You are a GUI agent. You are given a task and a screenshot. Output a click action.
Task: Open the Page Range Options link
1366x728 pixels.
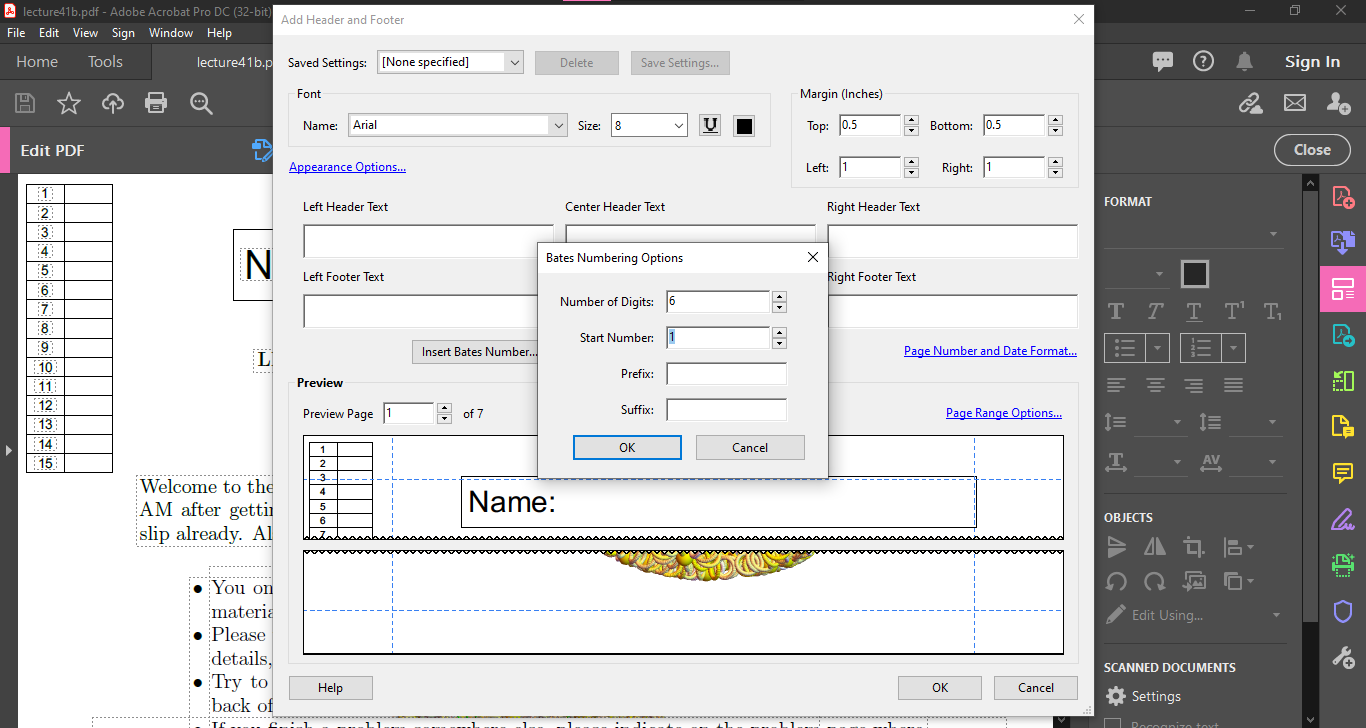click(1004, 413)
